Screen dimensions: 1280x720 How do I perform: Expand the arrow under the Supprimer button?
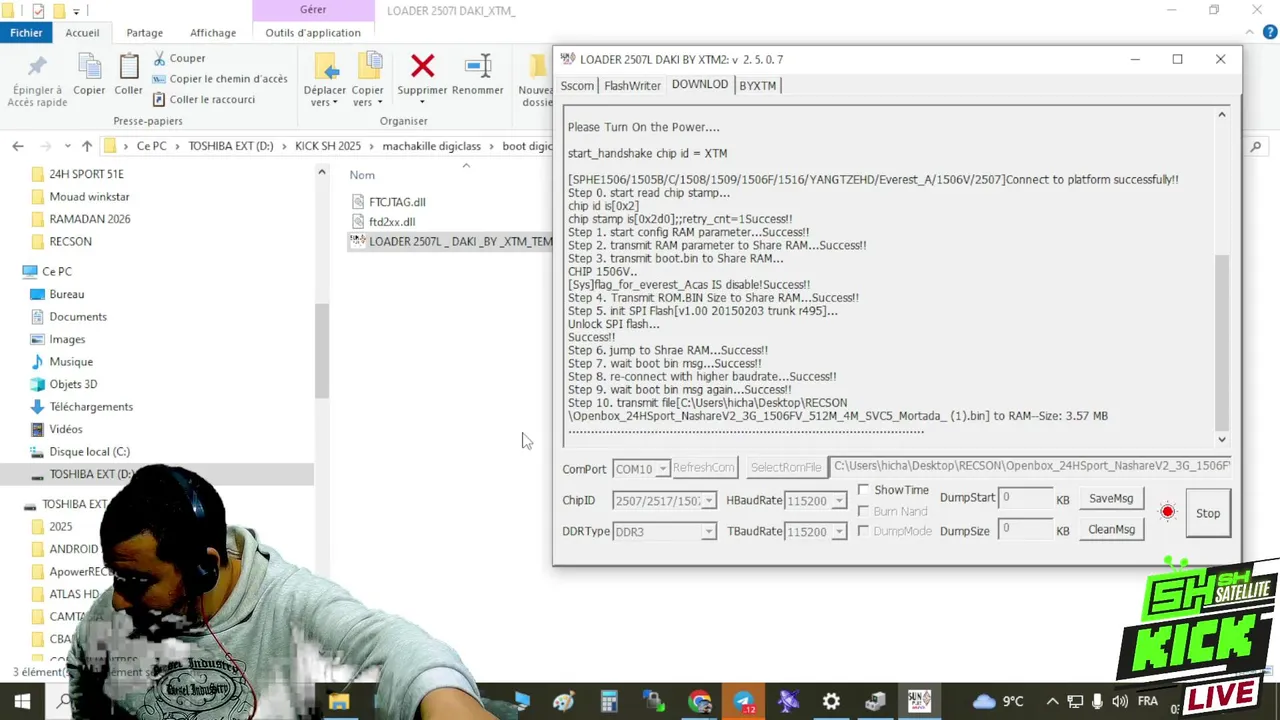point(422,102)
